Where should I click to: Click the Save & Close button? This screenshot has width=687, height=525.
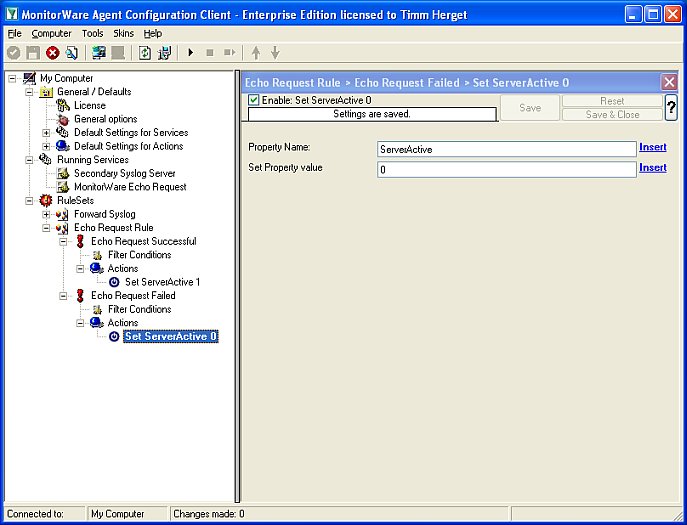tap(612, 114)
